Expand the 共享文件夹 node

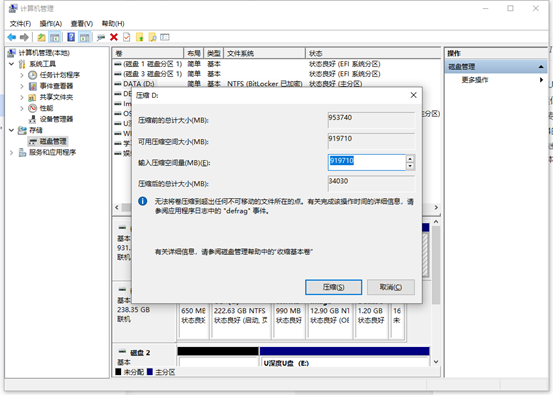point(22,97)
